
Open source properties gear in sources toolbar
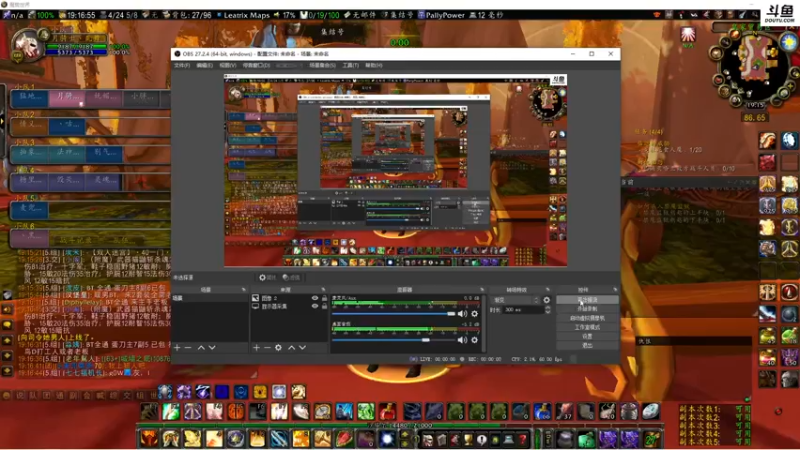[x=278, y=347]
